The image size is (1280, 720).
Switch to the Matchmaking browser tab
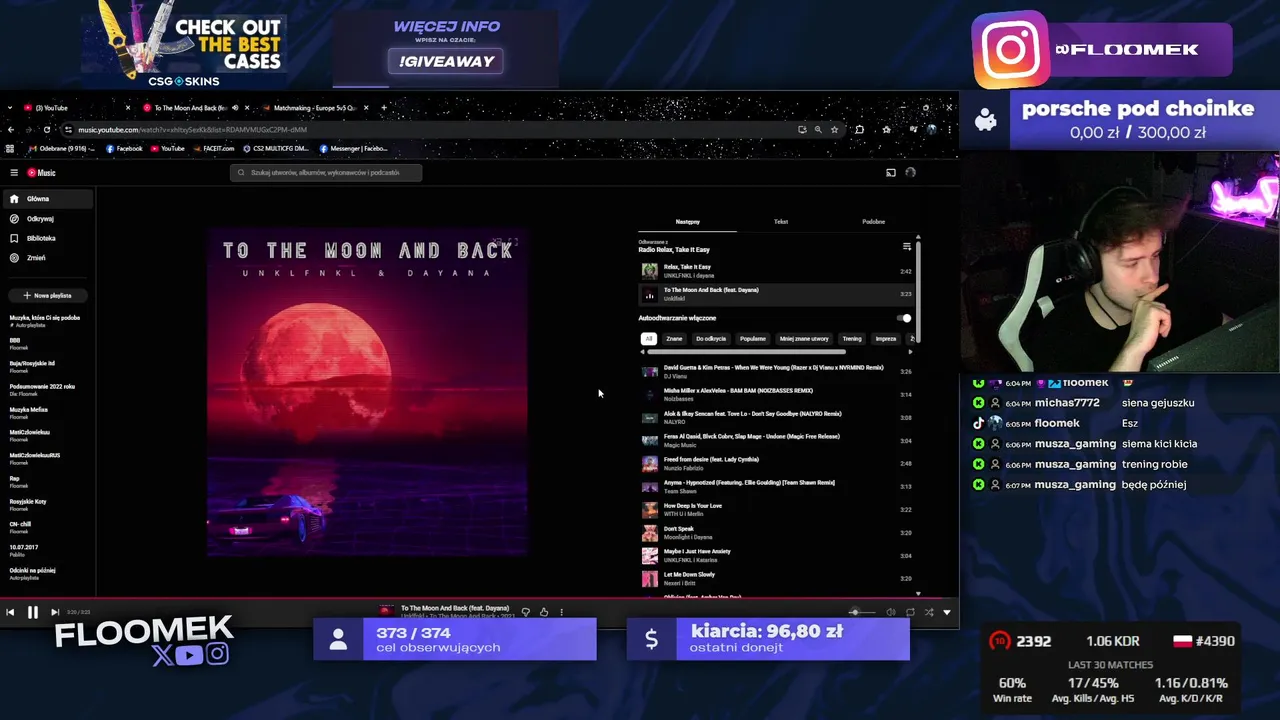tap(315, 108)
